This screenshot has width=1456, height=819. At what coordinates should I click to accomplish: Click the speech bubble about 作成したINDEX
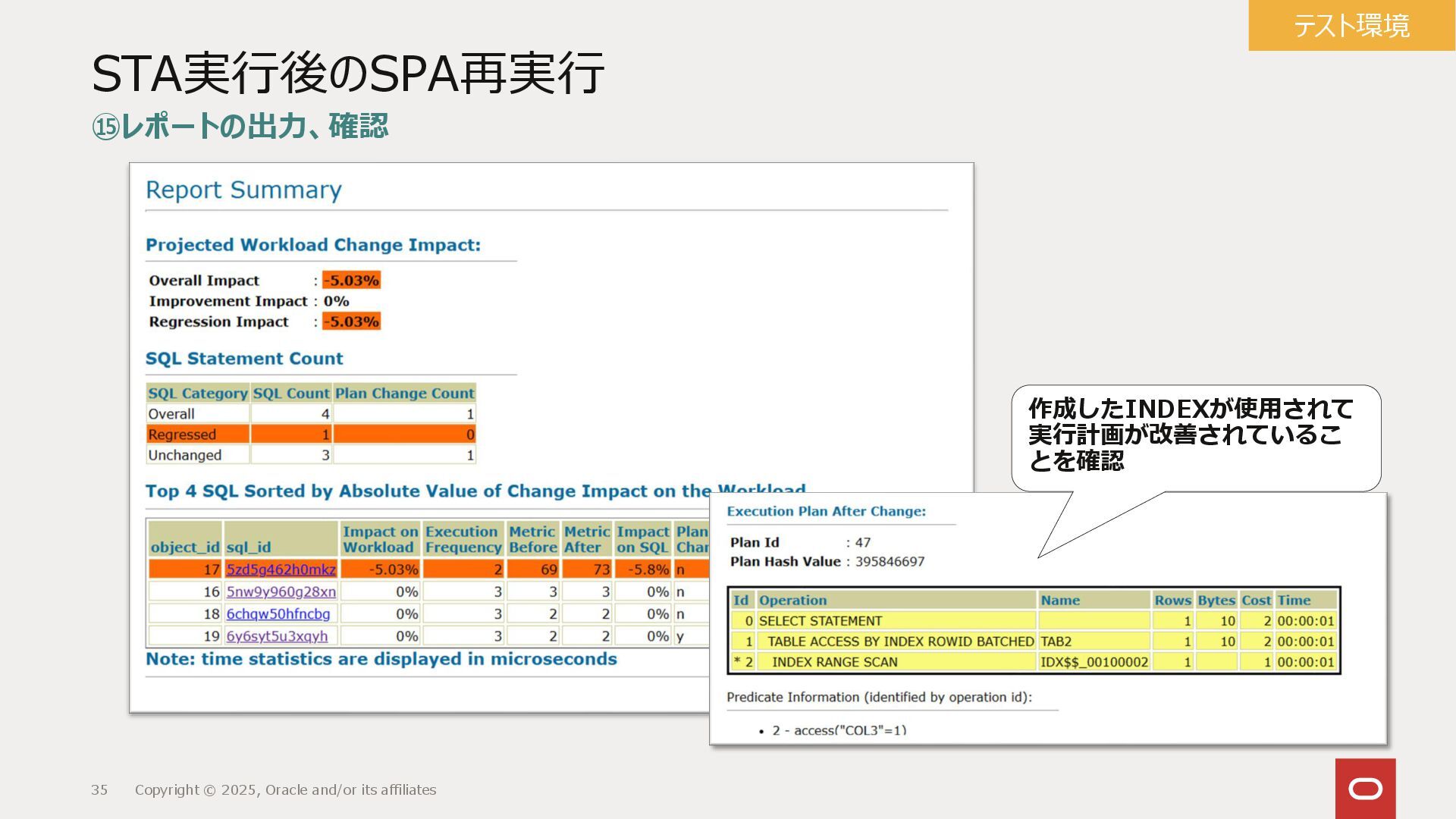[x=1195, y=435]
